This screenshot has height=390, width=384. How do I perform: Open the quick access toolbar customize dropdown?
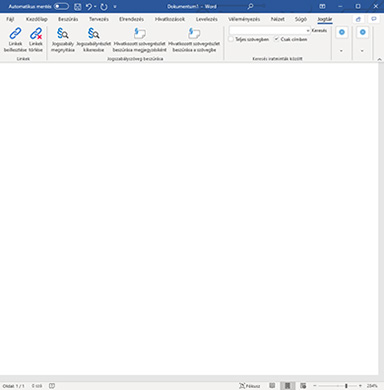[115, 7]
